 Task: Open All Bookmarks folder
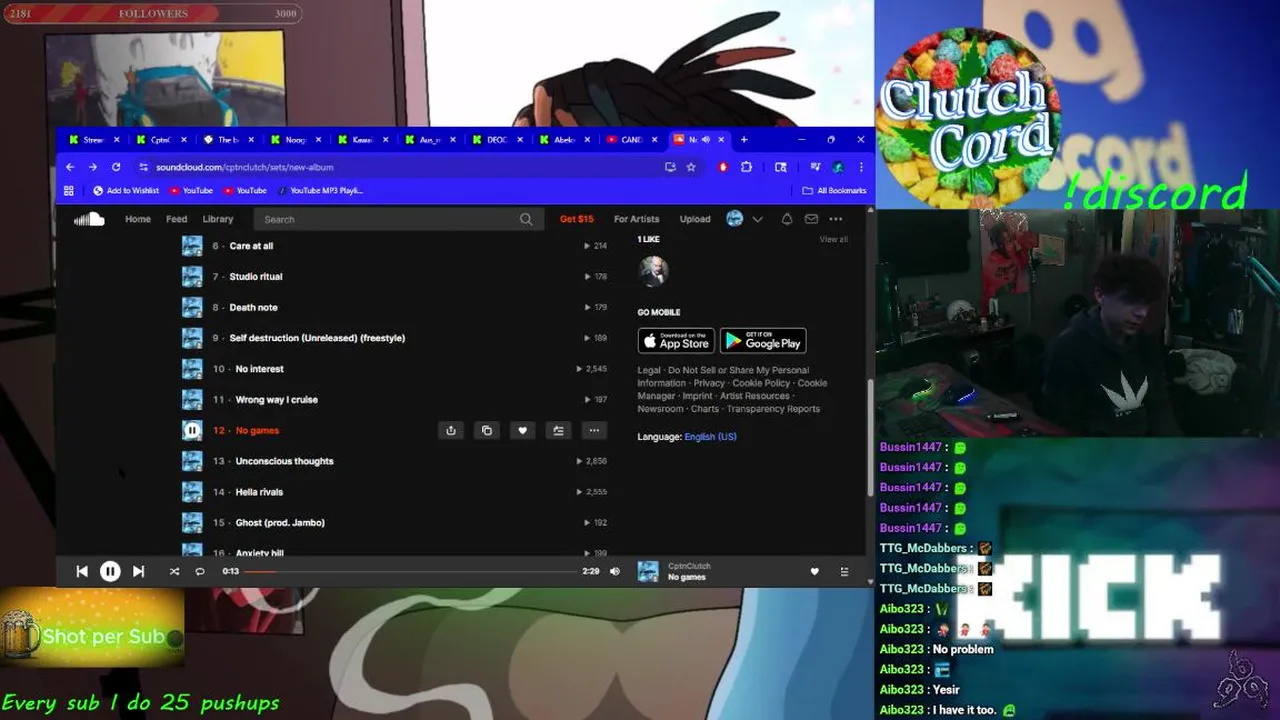(x=834, y=190)
